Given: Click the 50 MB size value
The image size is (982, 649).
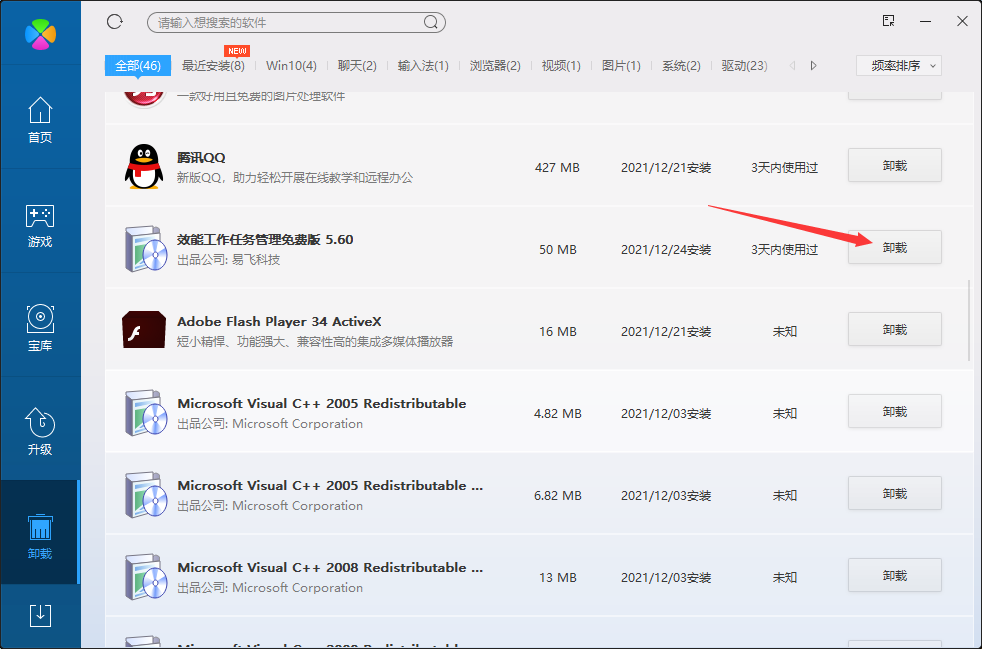Looking at the screenshot, I should [557, 249].
